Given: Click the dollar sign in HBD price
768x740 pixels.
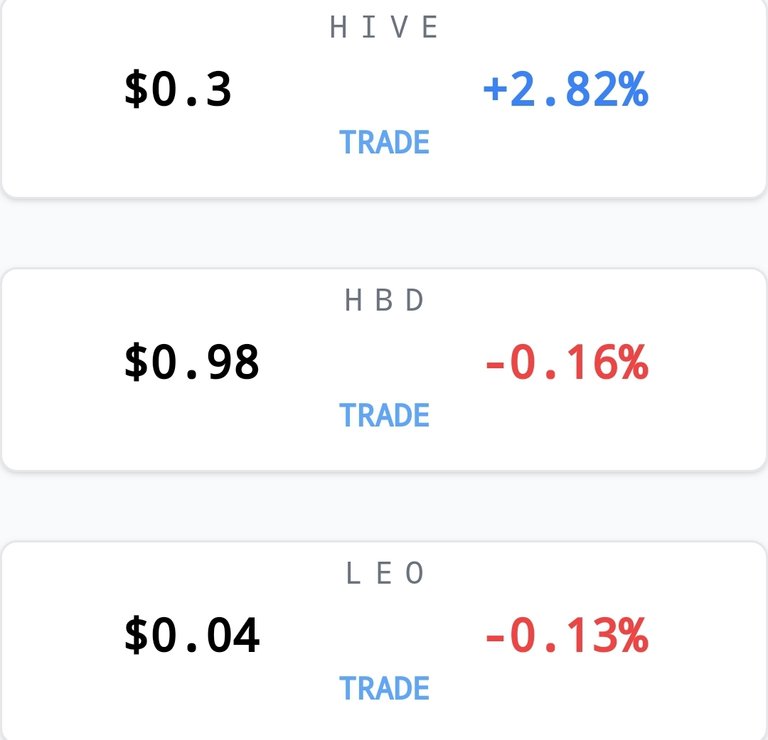Looking at the screenshot, I should tap(136, 362).
